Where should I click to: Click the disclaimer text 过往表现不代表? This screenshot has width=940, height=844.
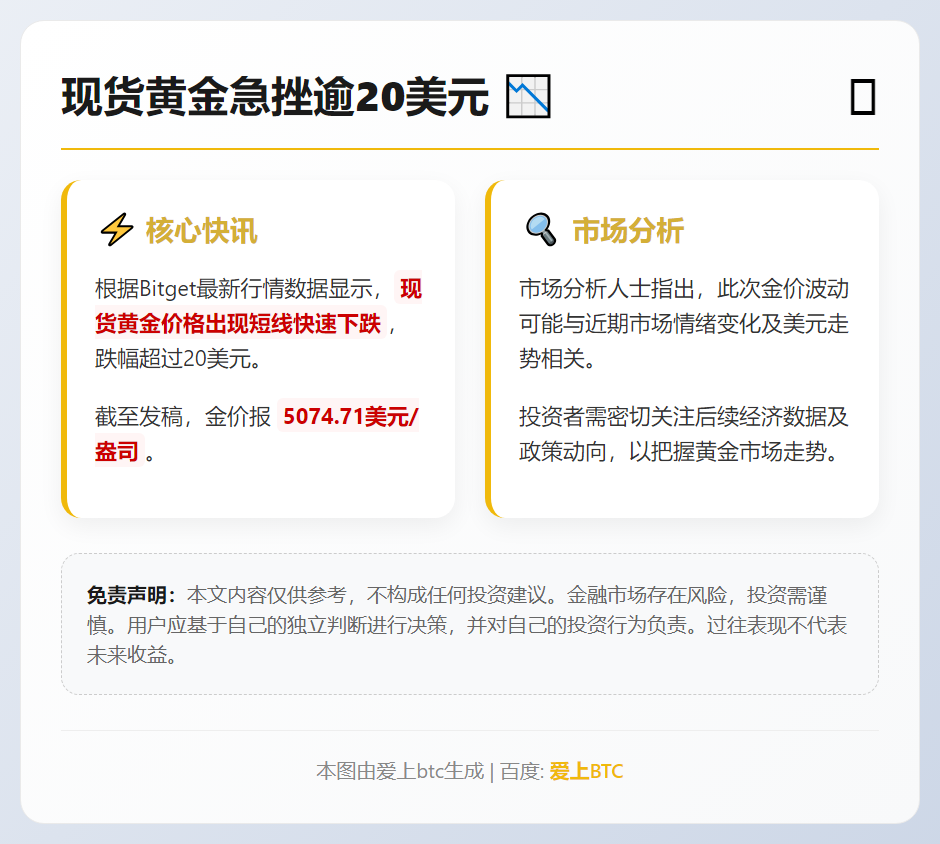pos(776,625)
